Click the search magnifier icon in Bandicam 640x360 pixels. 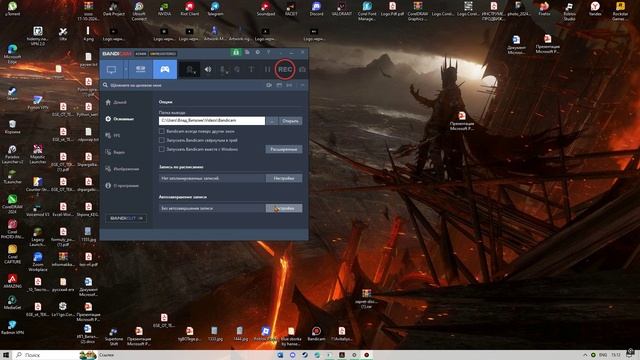pos(105,85)
